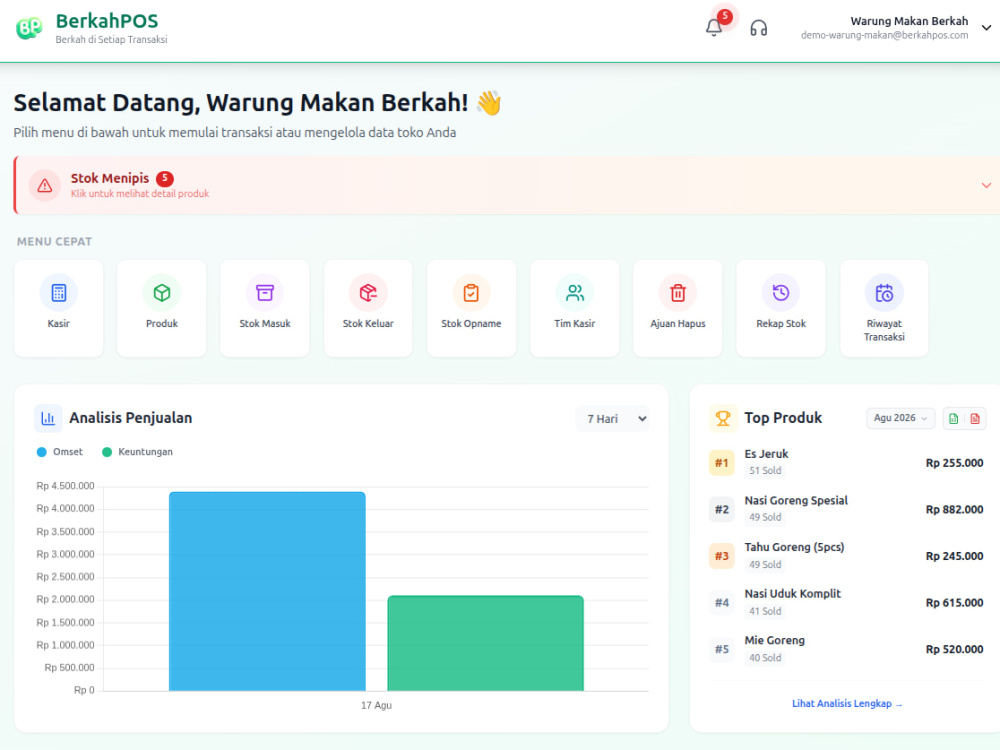Viewport: 1000px width, 750px height.
Task: Select the Nasi Goreng Spesial row
Action: [846, 509]
